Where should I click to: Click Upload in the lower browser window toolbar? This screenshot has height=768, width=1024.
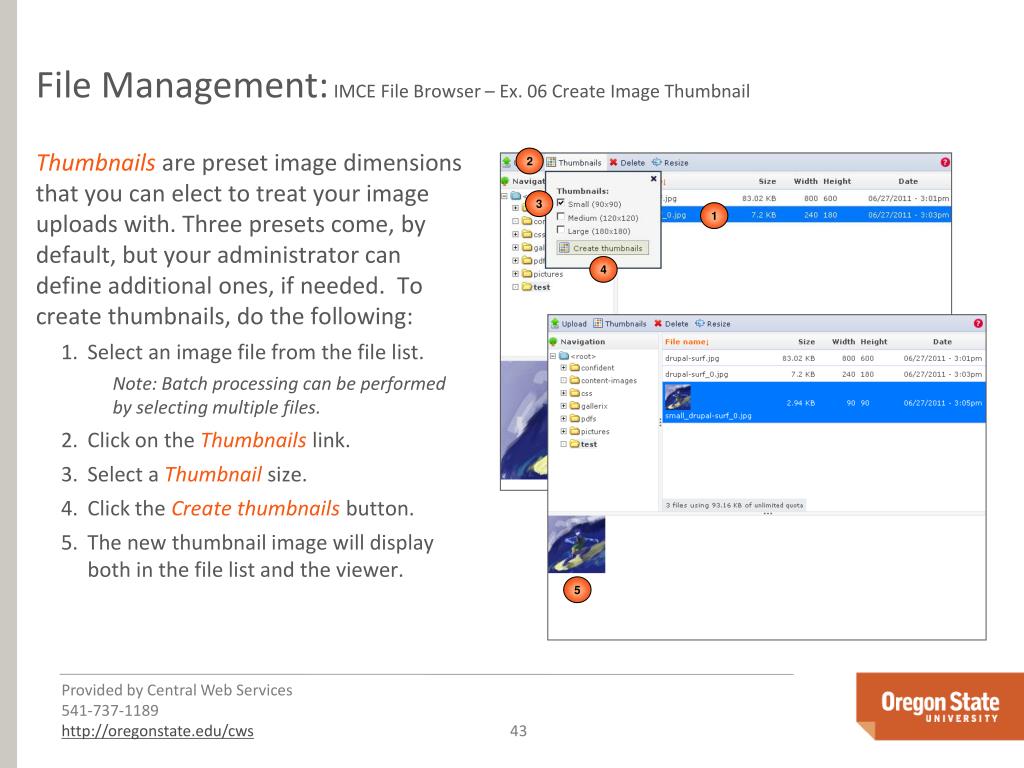pos(568,323)
